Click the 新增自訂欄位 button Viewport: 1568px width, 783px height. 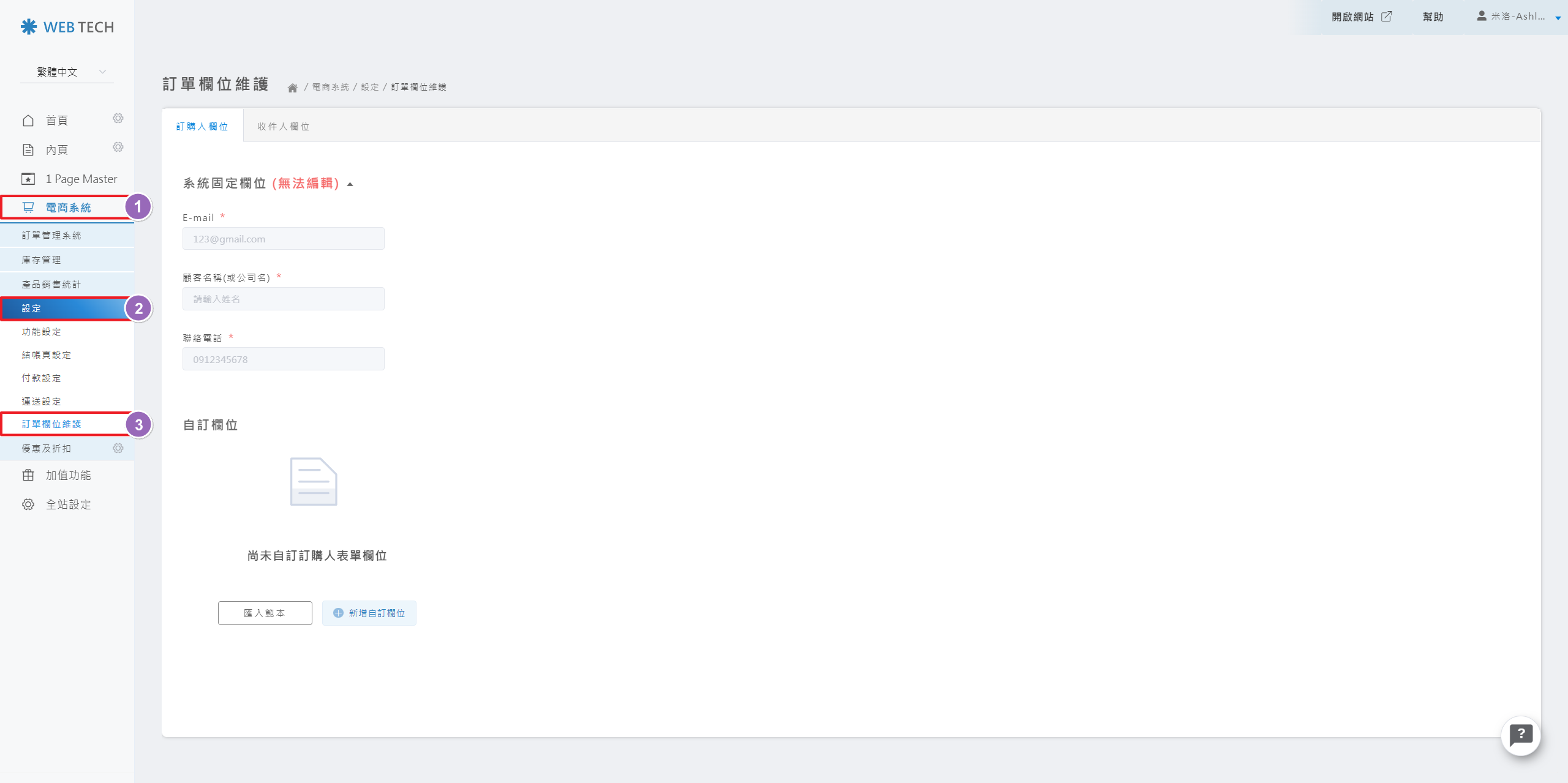(x=369, y=613)
